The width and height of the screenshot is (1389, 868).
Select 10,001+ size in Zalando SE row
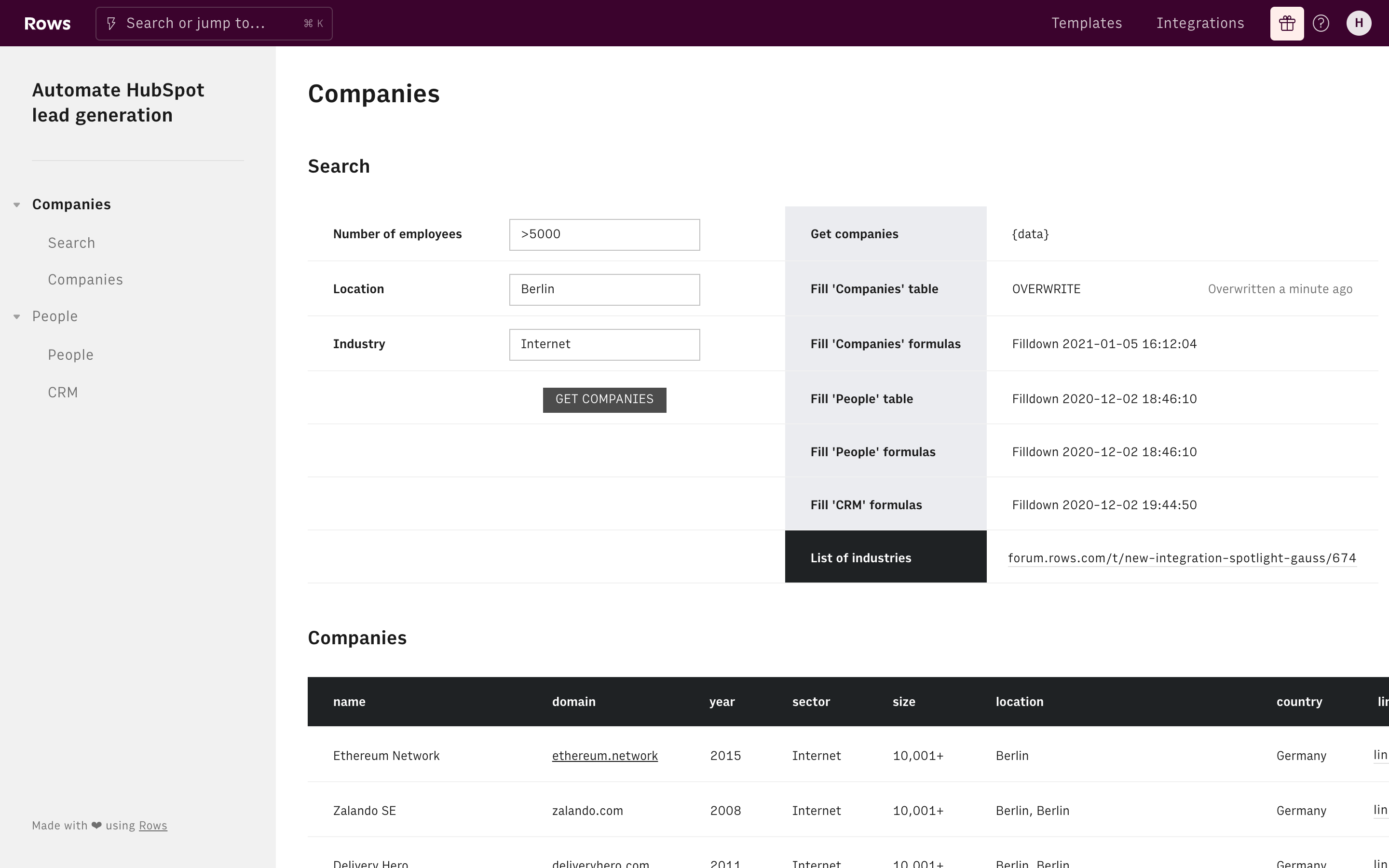(918, 811)
